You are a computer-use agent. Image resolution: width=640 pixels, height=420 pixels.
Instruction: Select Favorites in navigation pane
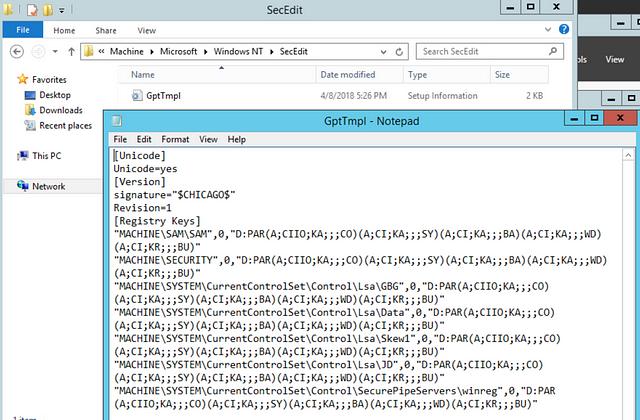click(49, 80)
